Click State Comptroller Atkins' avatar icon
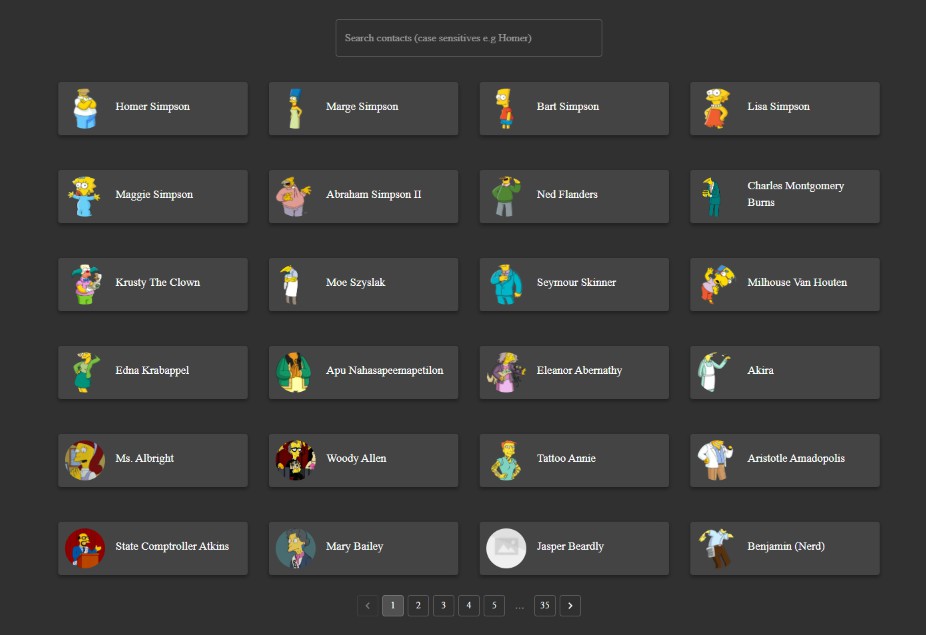Image resolution: width=926 pixels, height=635 pixels. [x=85, y=548]
